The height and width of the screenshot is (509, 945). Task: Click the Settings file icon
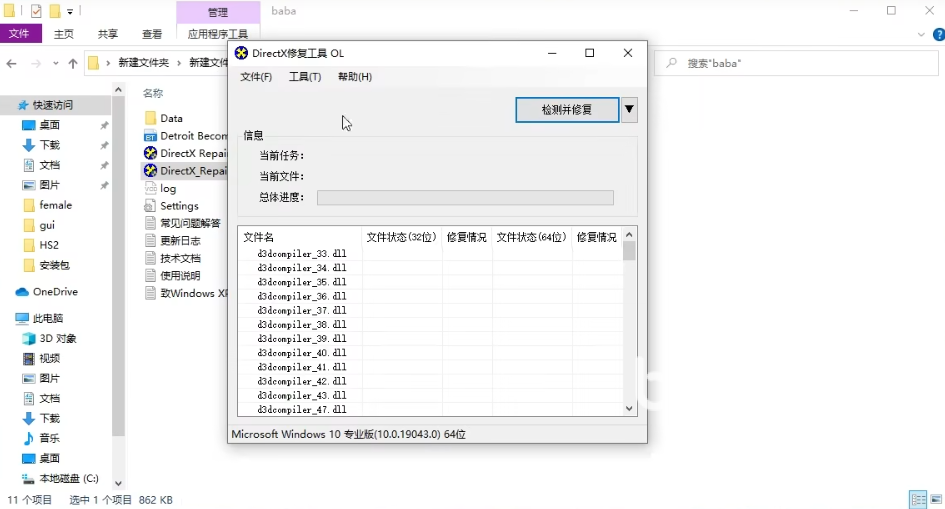pos(151,206)
